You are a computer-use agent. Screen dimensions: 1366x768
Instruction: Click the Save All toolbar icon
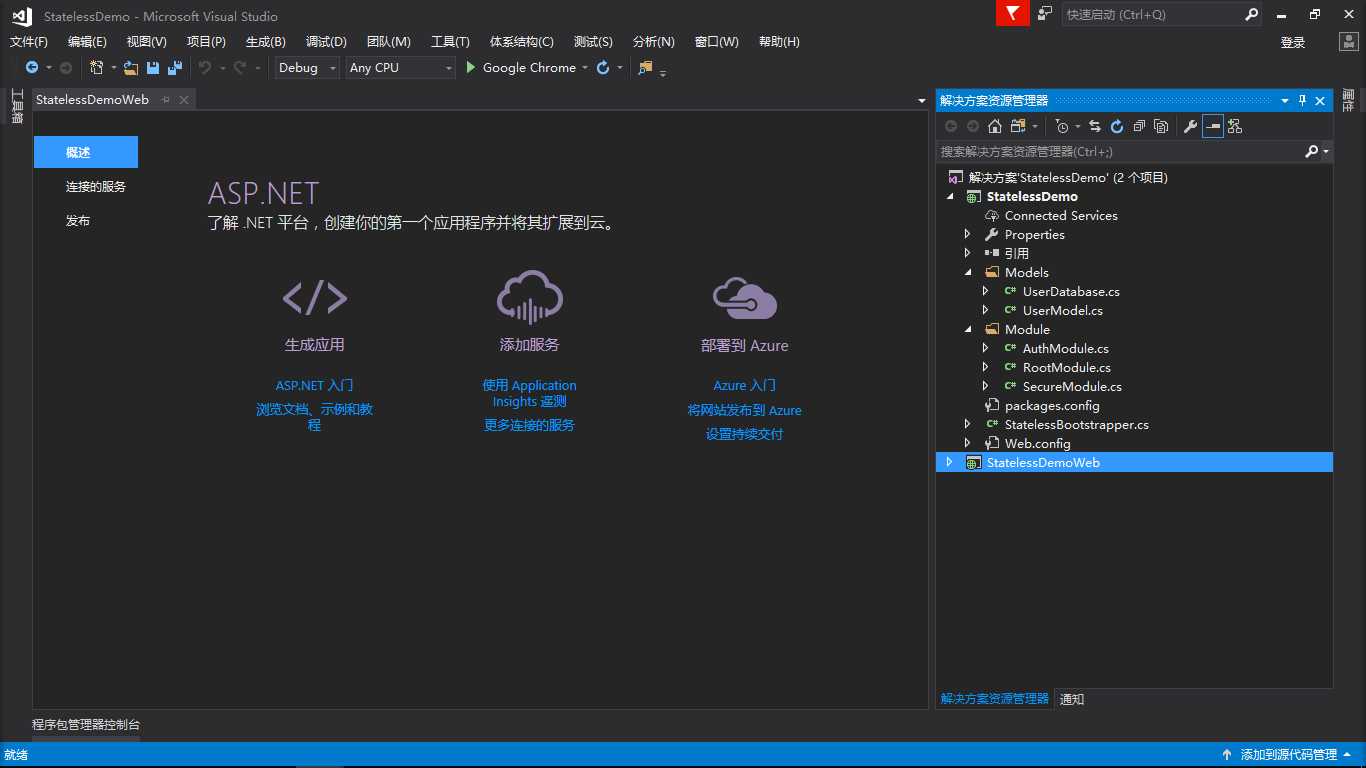pyautogui.click(x=174, y=67)
